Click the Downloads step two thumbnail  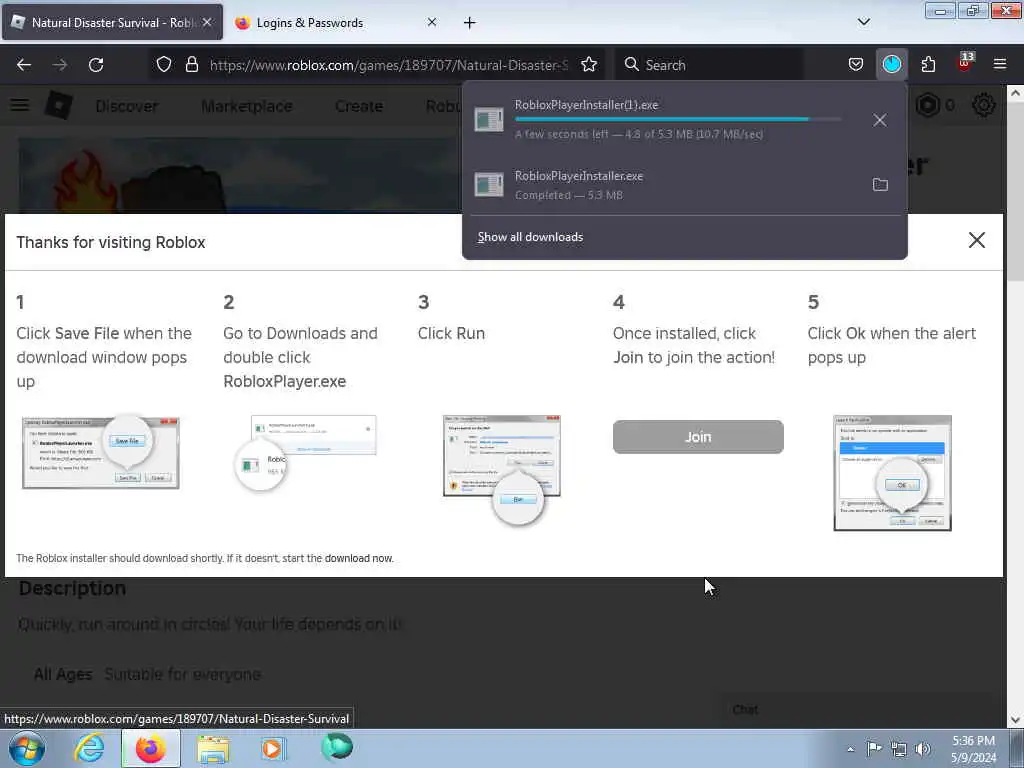point(305,453)
